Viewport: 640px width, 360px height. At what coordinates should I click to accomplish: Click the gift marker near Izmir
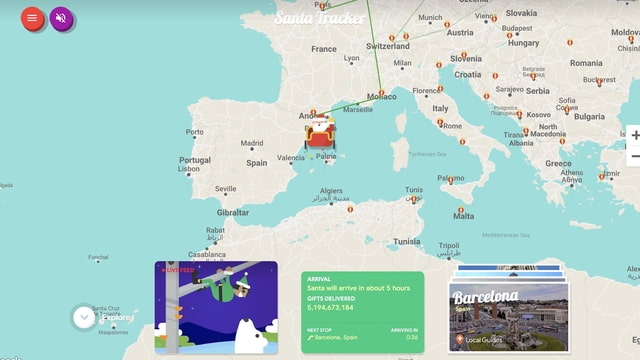coord(602,177)
